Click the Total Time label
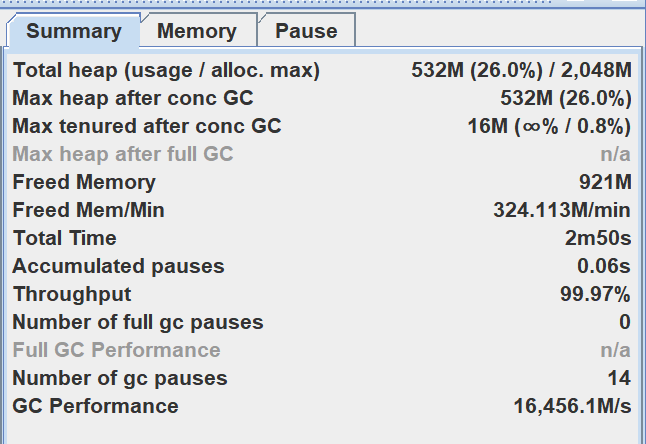Image resolution: width=646 pixels, height=444 pixels. click(65, 239)
